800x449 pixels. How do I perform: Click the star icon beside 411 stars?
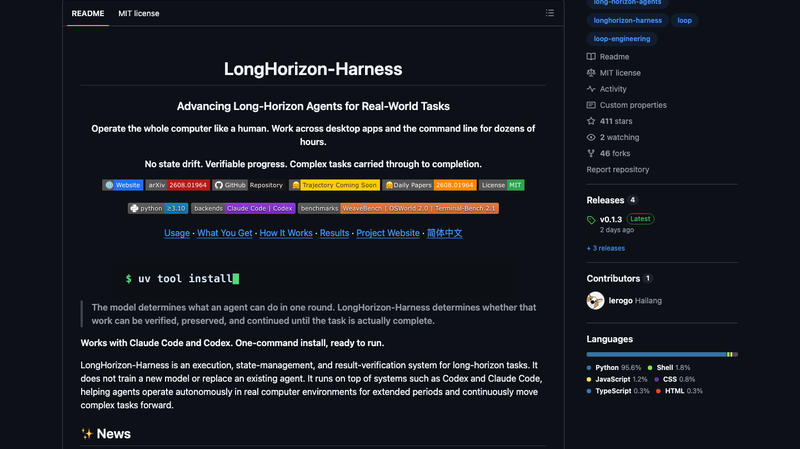click(591, 121)
